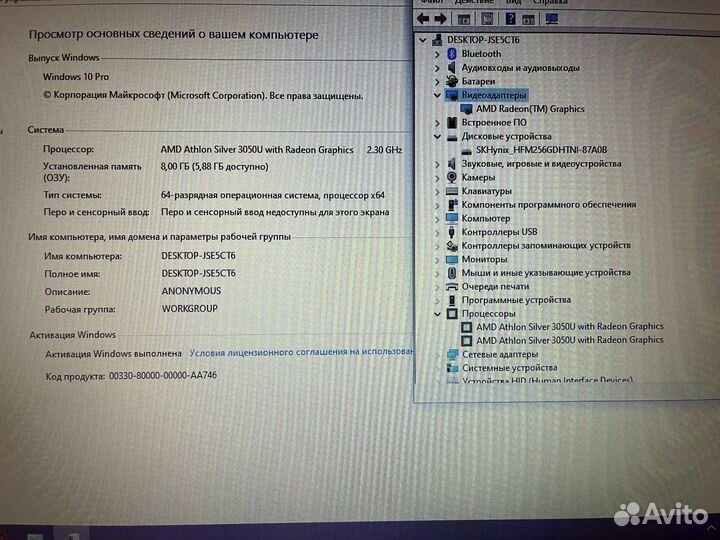Screen dimensions: 720x540
Task: Click the 2.30 GHz processor speed value
Action: 384,150
